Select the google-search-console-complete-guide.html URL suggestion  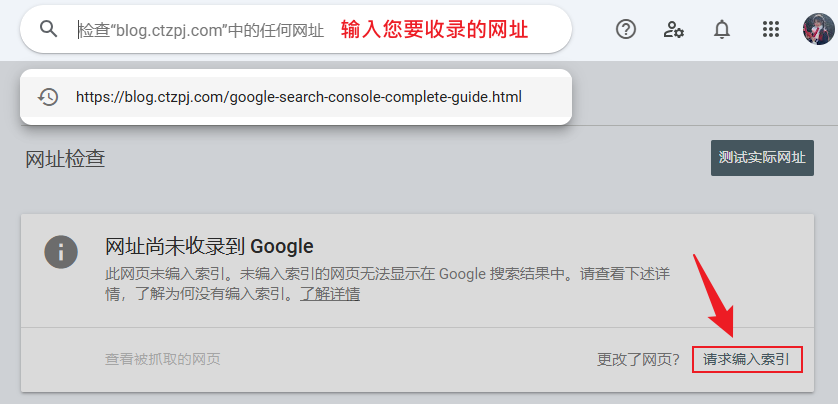click(298, 97)
